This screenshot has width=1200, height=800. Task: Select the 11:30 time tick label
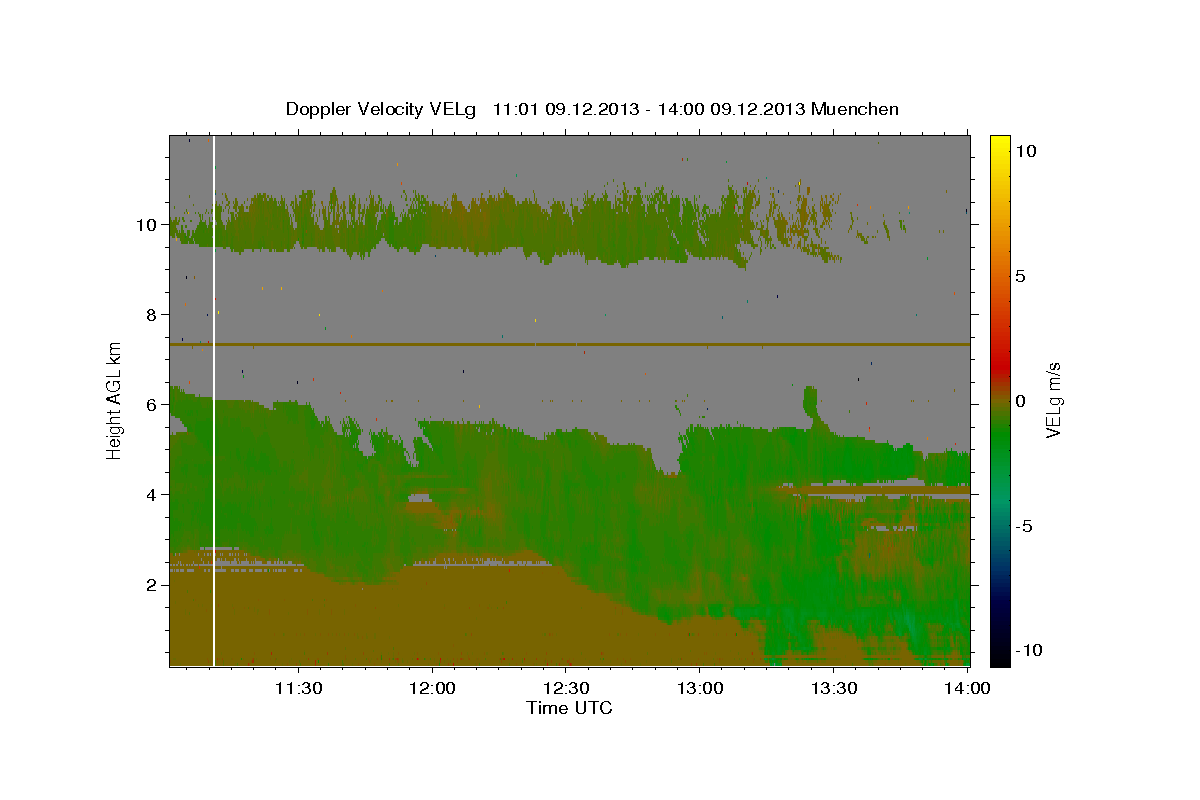(x=299, y=688)
